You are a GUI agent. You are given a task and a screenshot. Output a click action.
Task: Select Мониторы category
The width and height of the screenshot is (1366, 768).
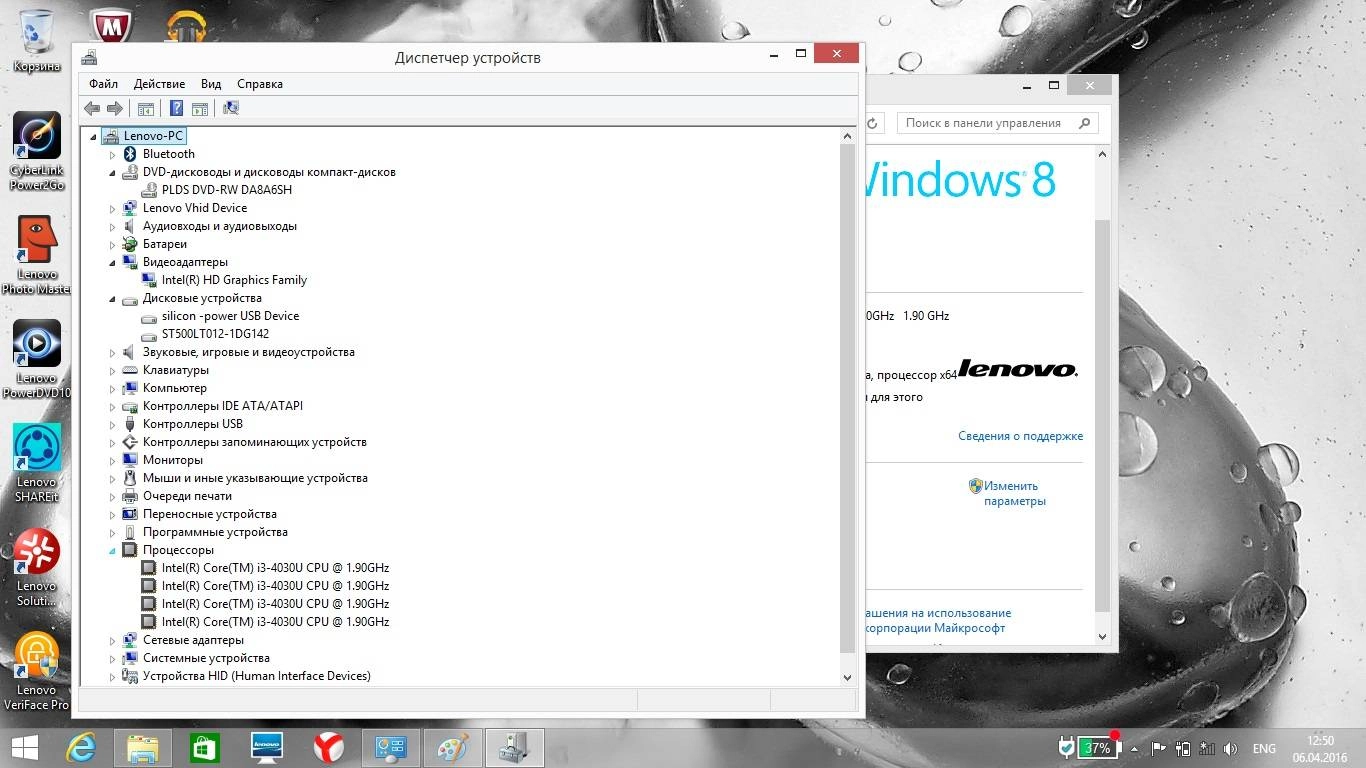[x=173, y=460]
